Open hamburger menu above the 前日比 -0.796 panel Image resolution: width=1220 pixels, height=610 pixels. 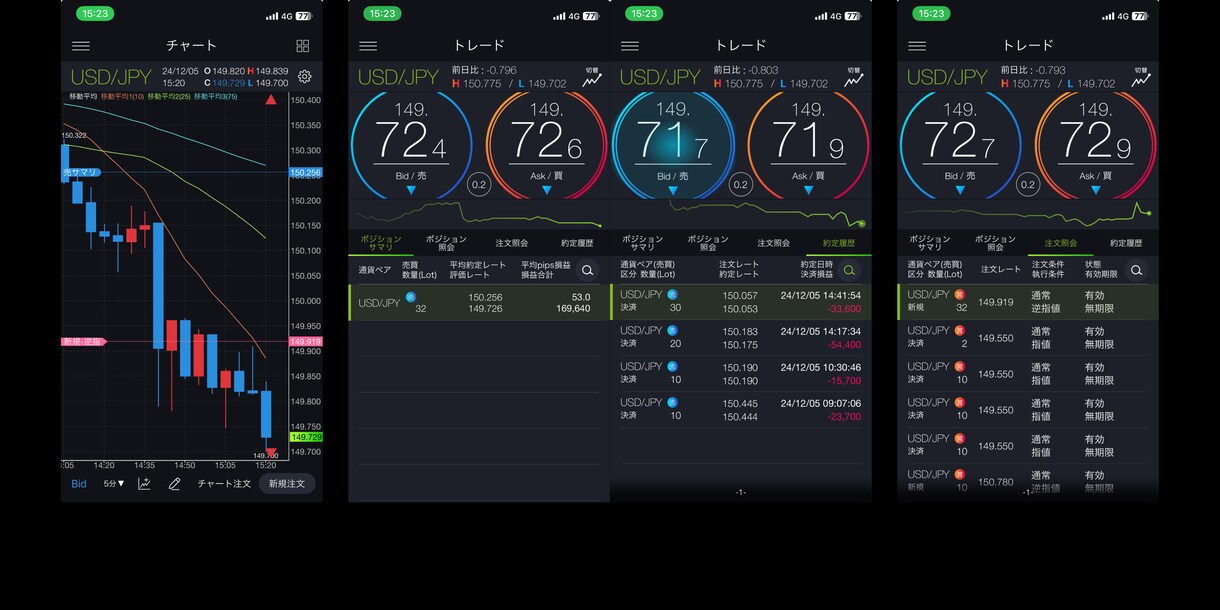tap(368, 46)
